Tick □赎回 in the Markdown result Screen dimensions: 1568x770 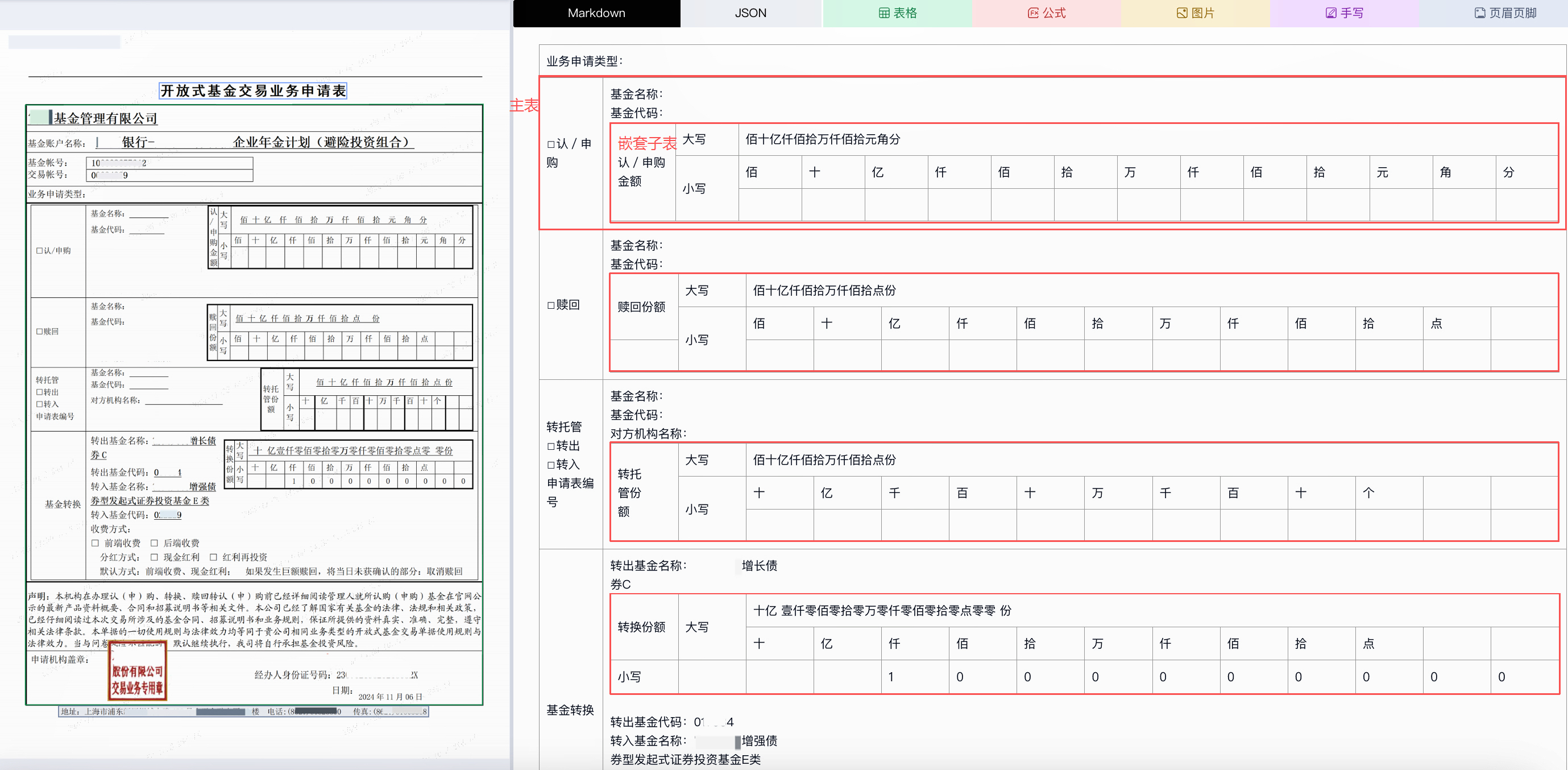point(551,305)
